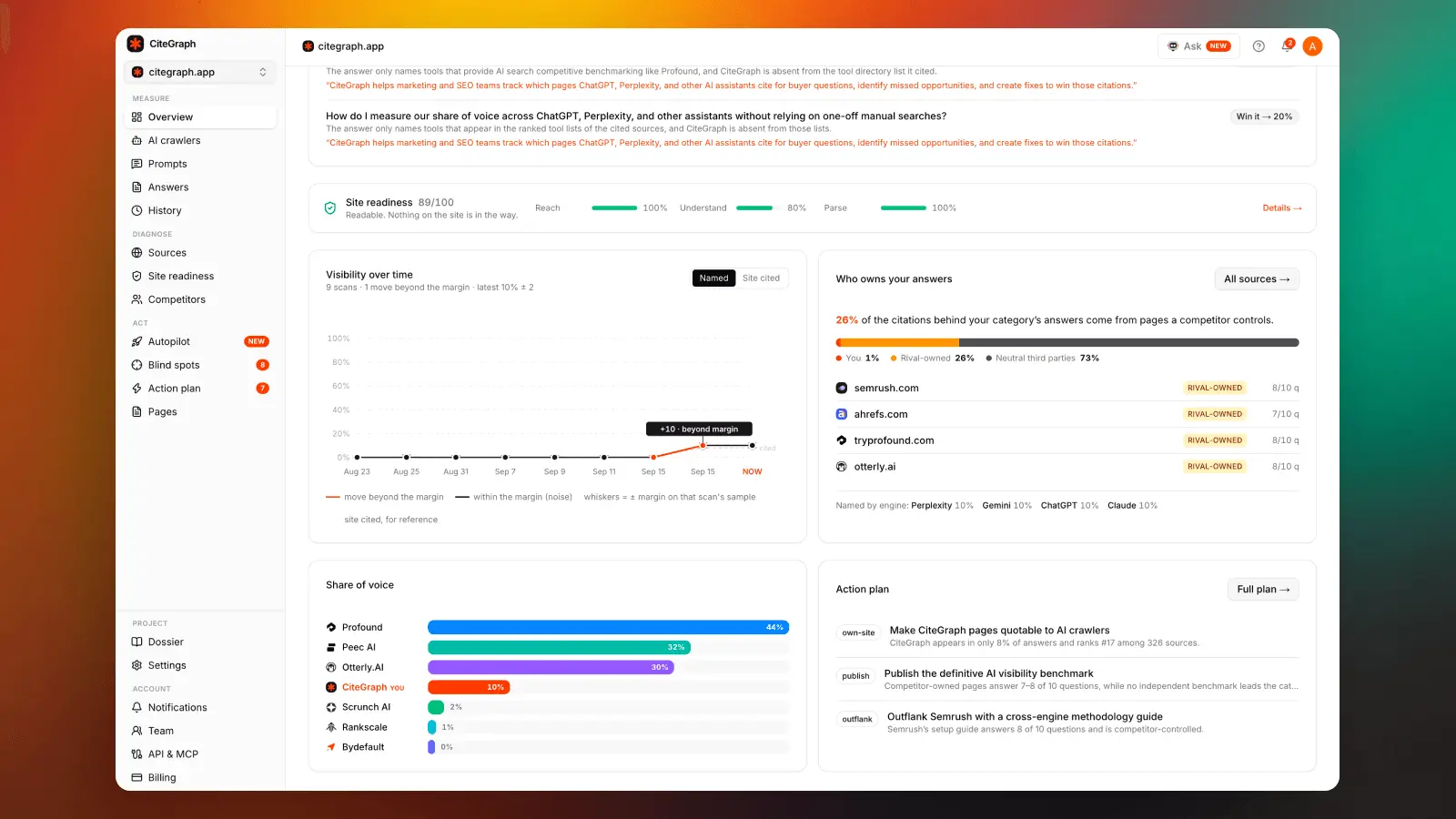The width and height of the screenshot is (1456, 819).
Task: Click the Notifications bell icon in sidebar
Action: click(x=136, y=707)
